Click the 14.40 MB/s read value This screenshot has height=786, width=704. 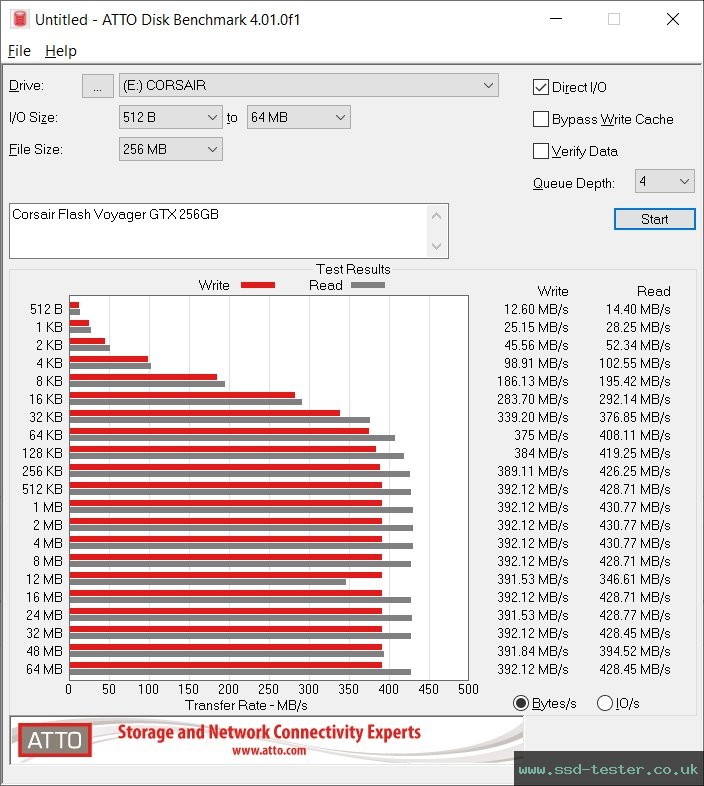(x=638, y=309)
